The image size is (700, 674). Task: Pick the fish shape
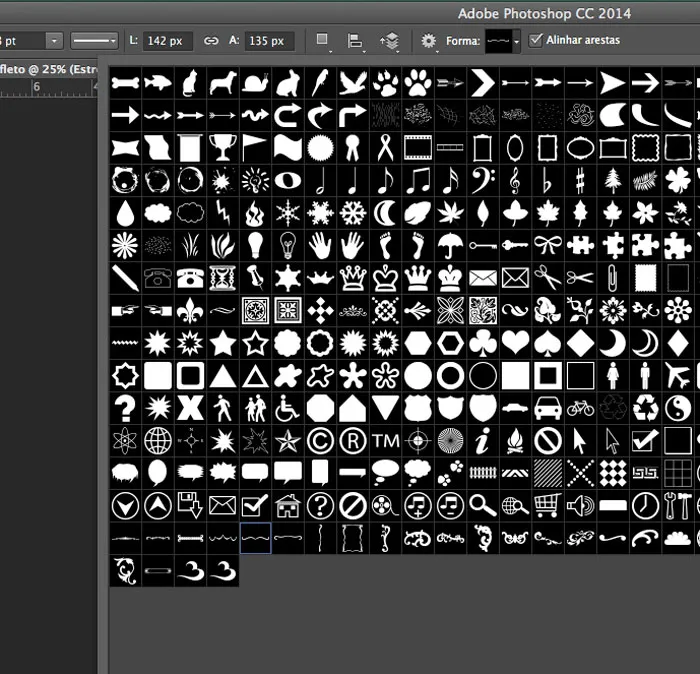point(158,83)
